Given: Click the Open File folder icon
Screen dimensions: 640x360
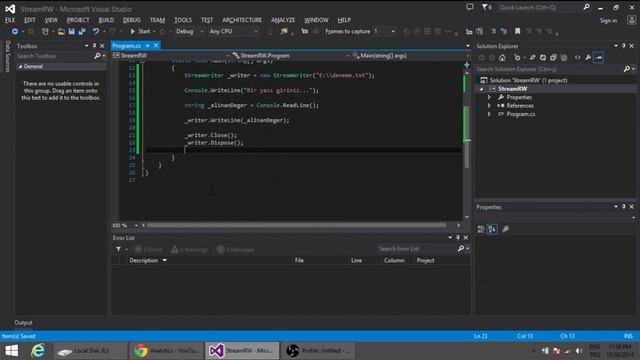Looking at the screenshot, I should pos(61,31).
